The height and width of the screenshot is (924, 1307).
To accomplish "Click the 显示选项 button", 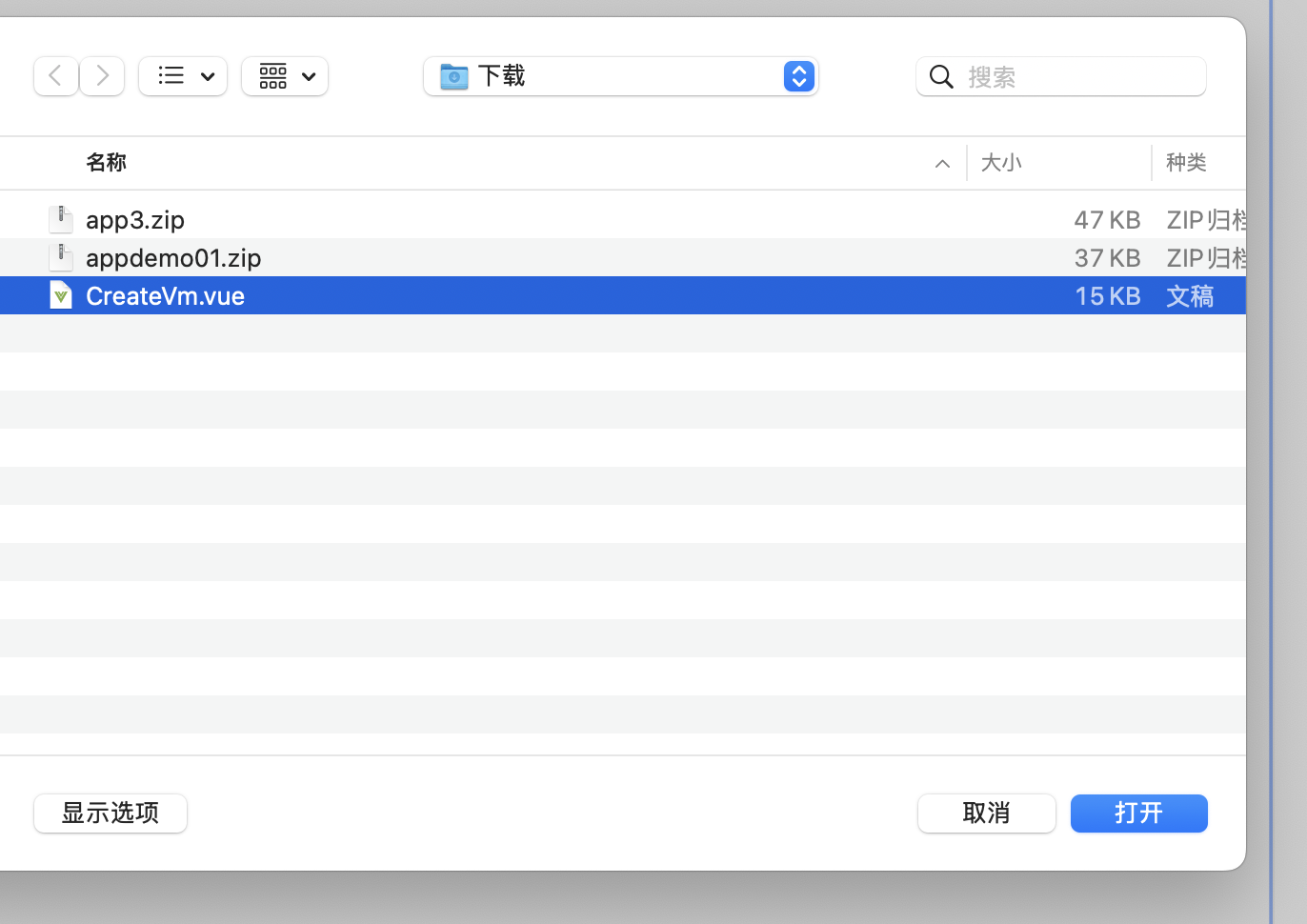I will pos(111,814).
